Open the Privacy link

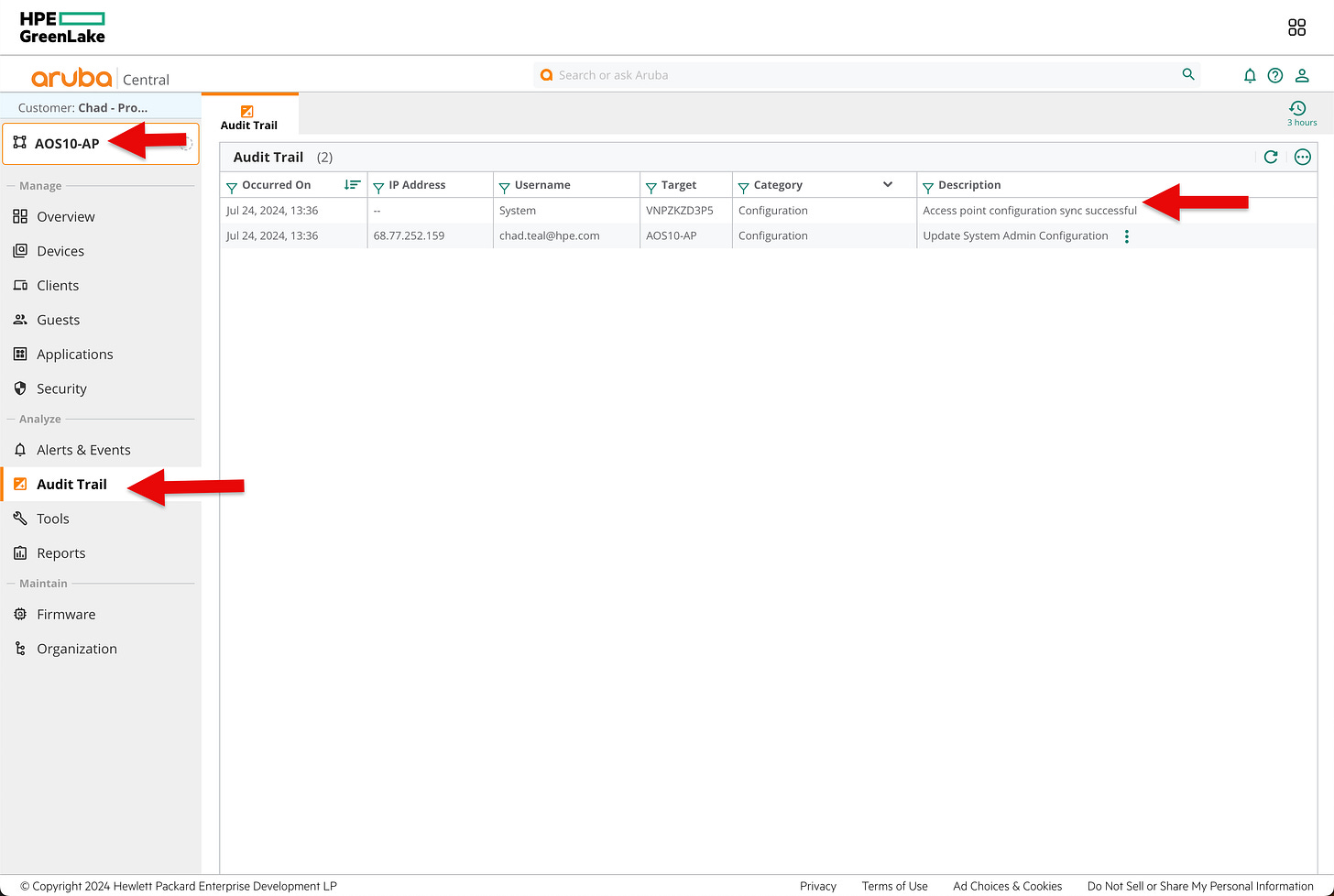817,886
